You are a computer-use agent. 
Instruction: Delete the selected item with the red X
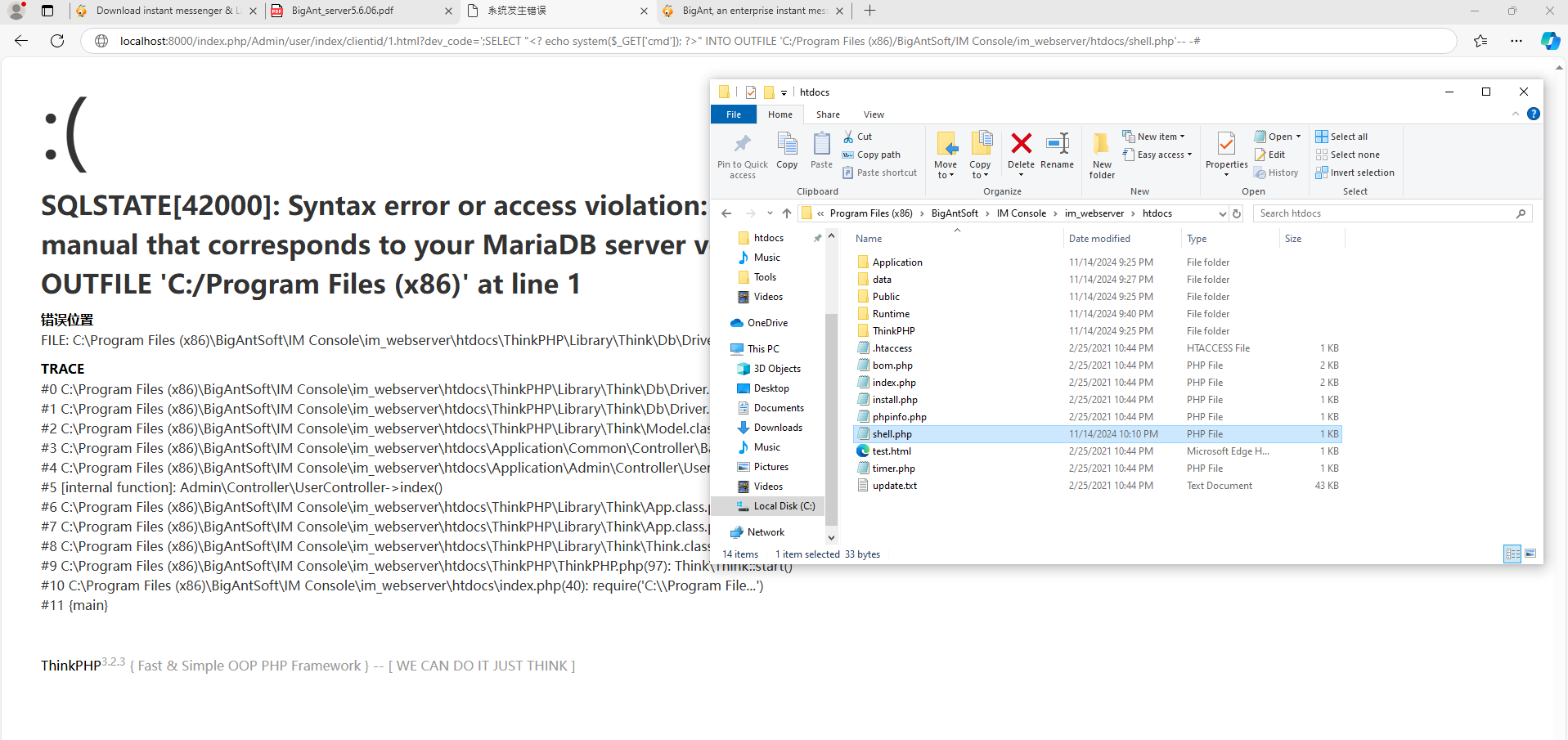(x=1021, y=151)
